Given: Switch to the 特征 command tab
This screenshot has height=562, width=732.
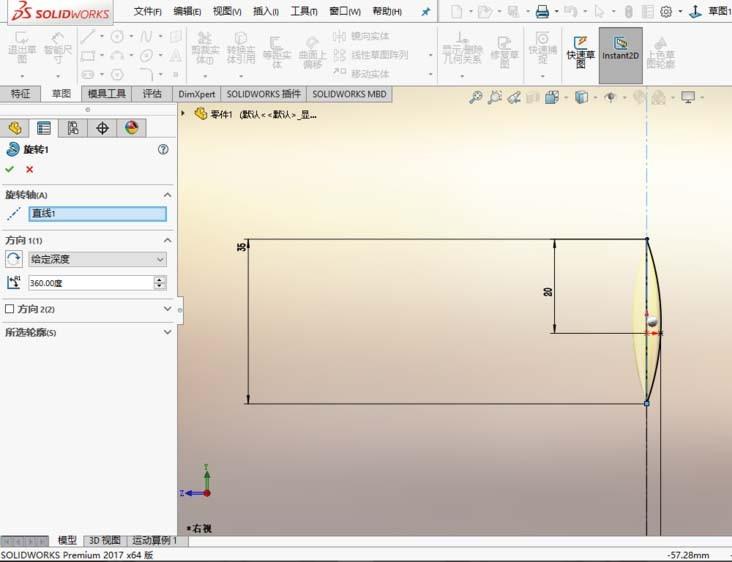Looking at the screenshot, I should pos(20,94).
